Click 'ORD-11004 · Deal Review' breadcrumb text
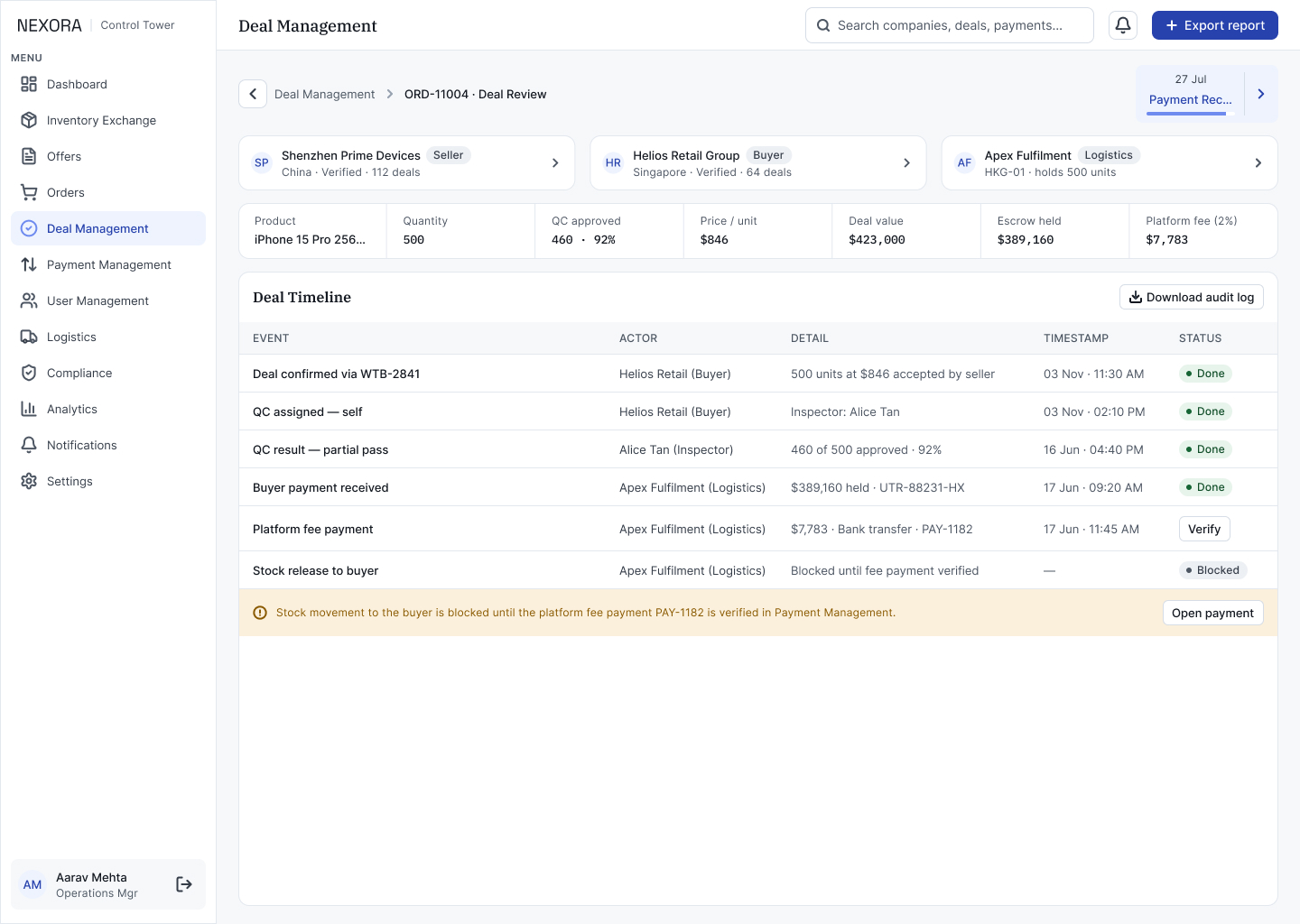1300x924 pixels. pos(475,94)
